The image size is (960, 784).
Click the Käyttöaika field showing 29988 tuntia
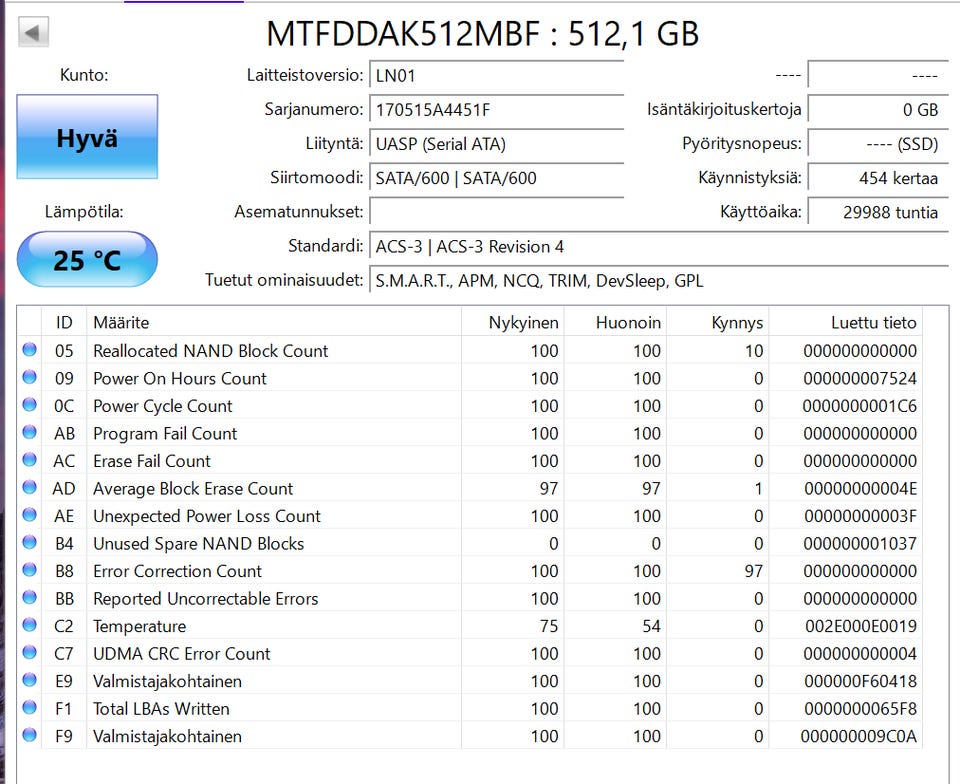coord(876,212)
